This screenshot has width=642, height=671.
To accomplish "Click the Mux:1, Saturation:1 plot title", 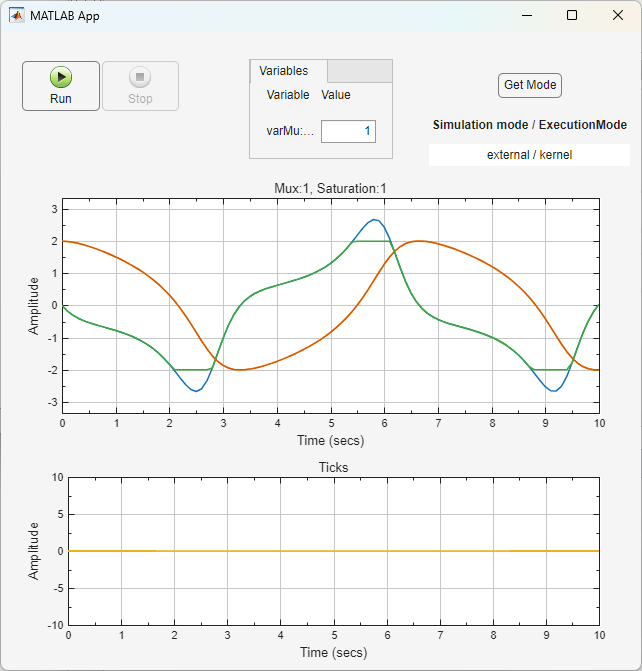I will click(x=330, y=188).
